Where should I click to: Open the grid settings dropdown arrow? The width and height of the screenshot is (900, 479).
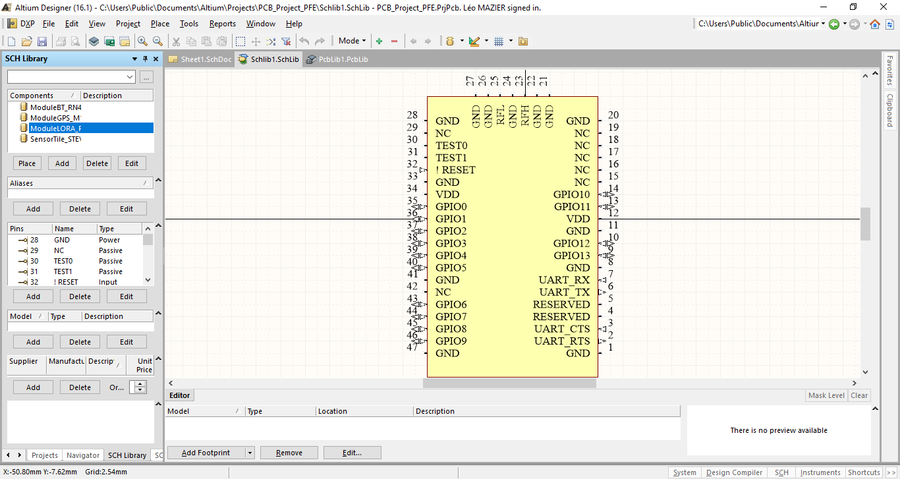tap(511, 41)
